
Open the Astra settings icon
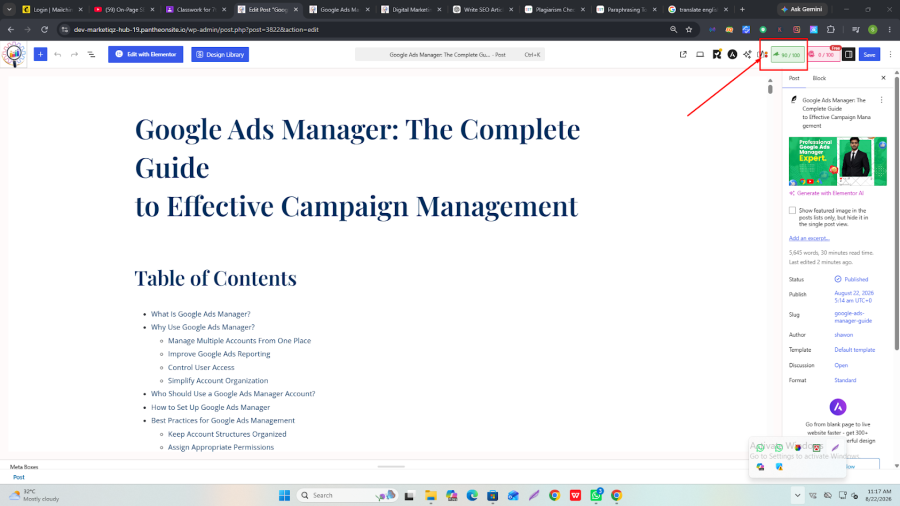pos(732,55)
